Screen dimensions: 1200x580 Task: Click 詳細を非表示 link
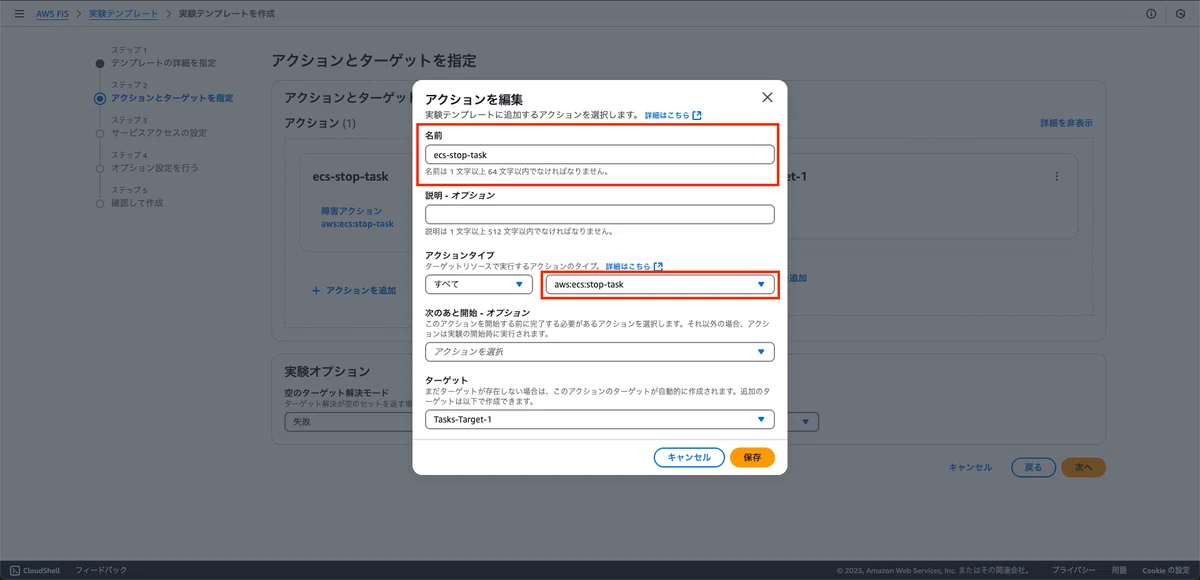tap(1066, 123)
